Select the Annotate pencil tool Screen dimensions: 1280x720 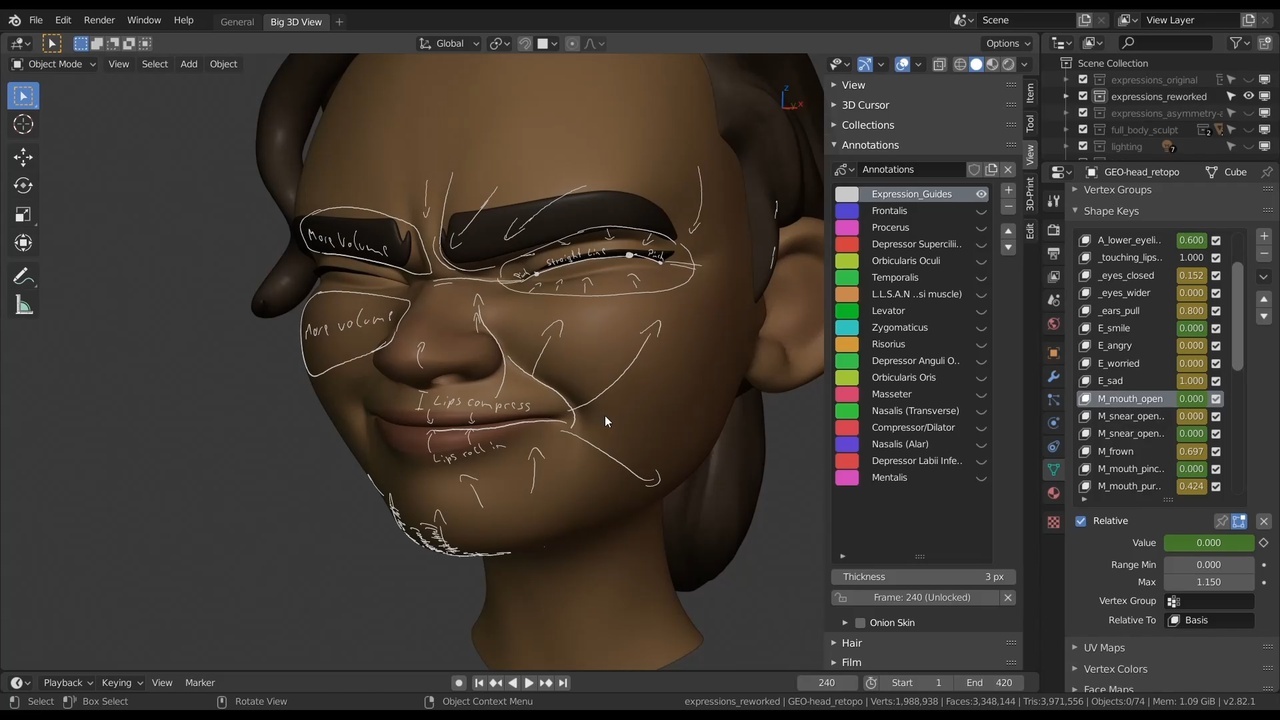point(24,277)
